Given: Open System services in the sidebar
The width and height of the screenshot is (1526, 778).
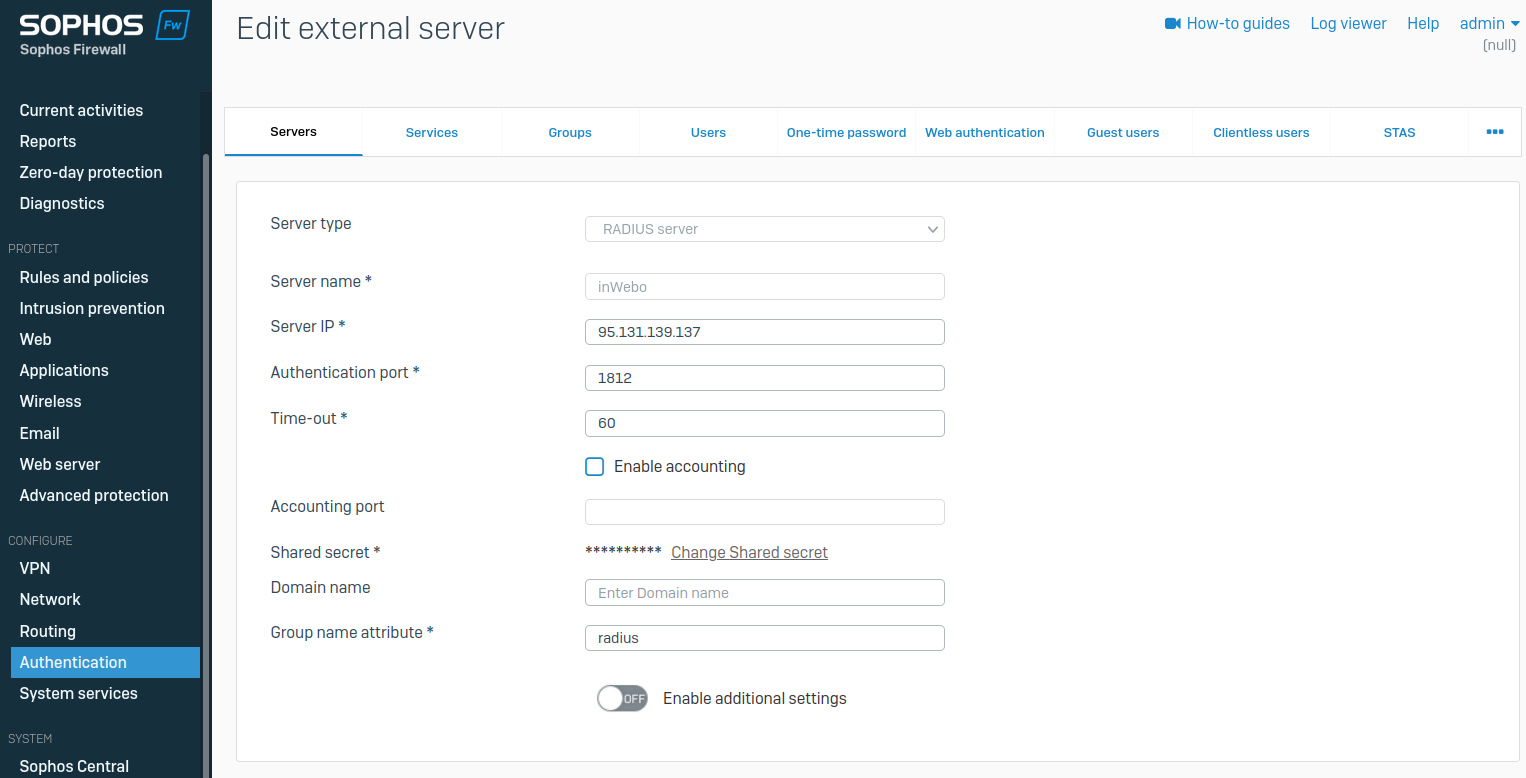Looking at the screenshot, I should click(78, 693).
